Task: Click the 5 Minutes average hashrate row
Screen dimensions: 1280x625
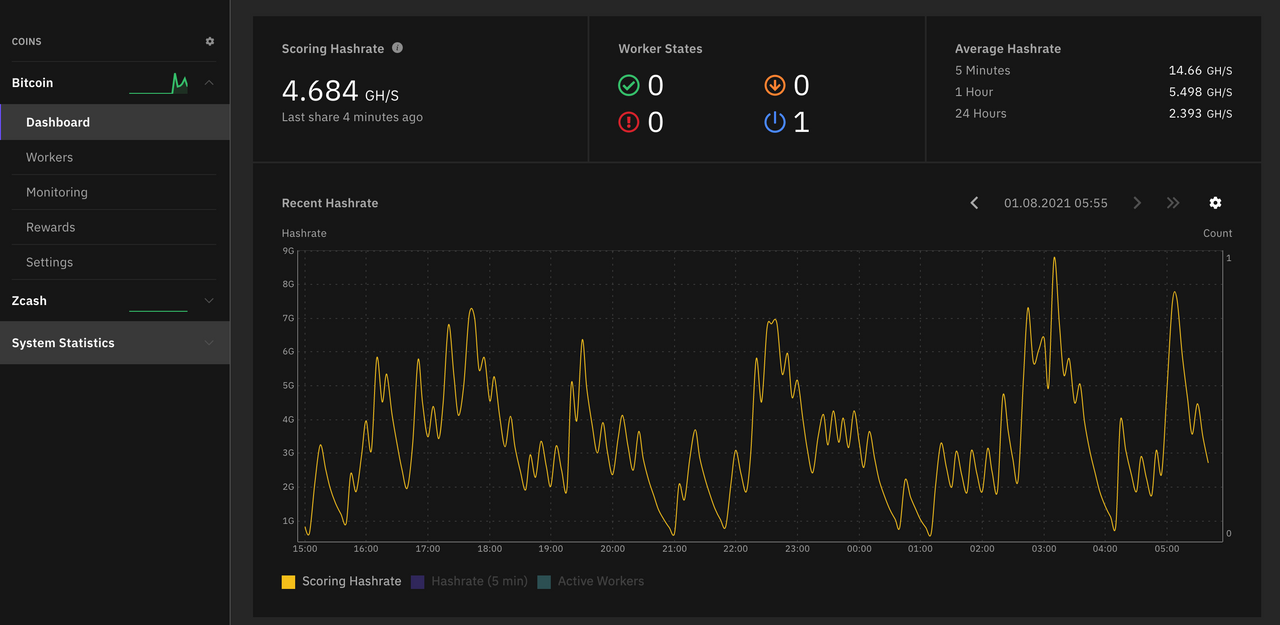Action: [x=1094, y=71]
